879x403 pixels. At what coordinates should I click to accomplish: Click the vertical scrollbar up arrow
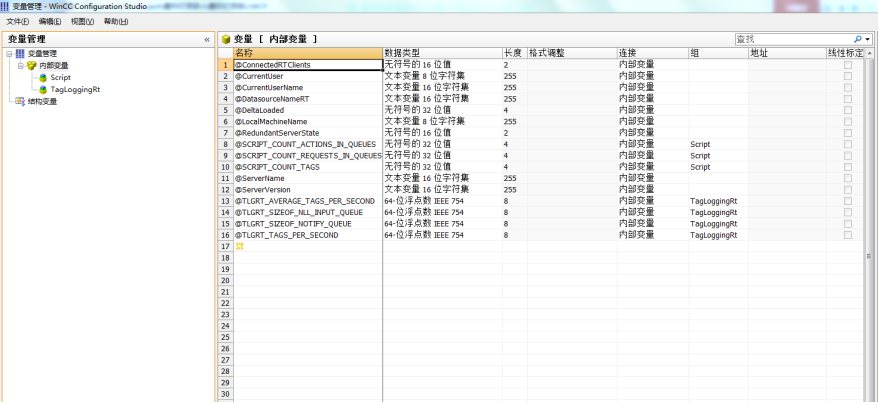[870, 53]
